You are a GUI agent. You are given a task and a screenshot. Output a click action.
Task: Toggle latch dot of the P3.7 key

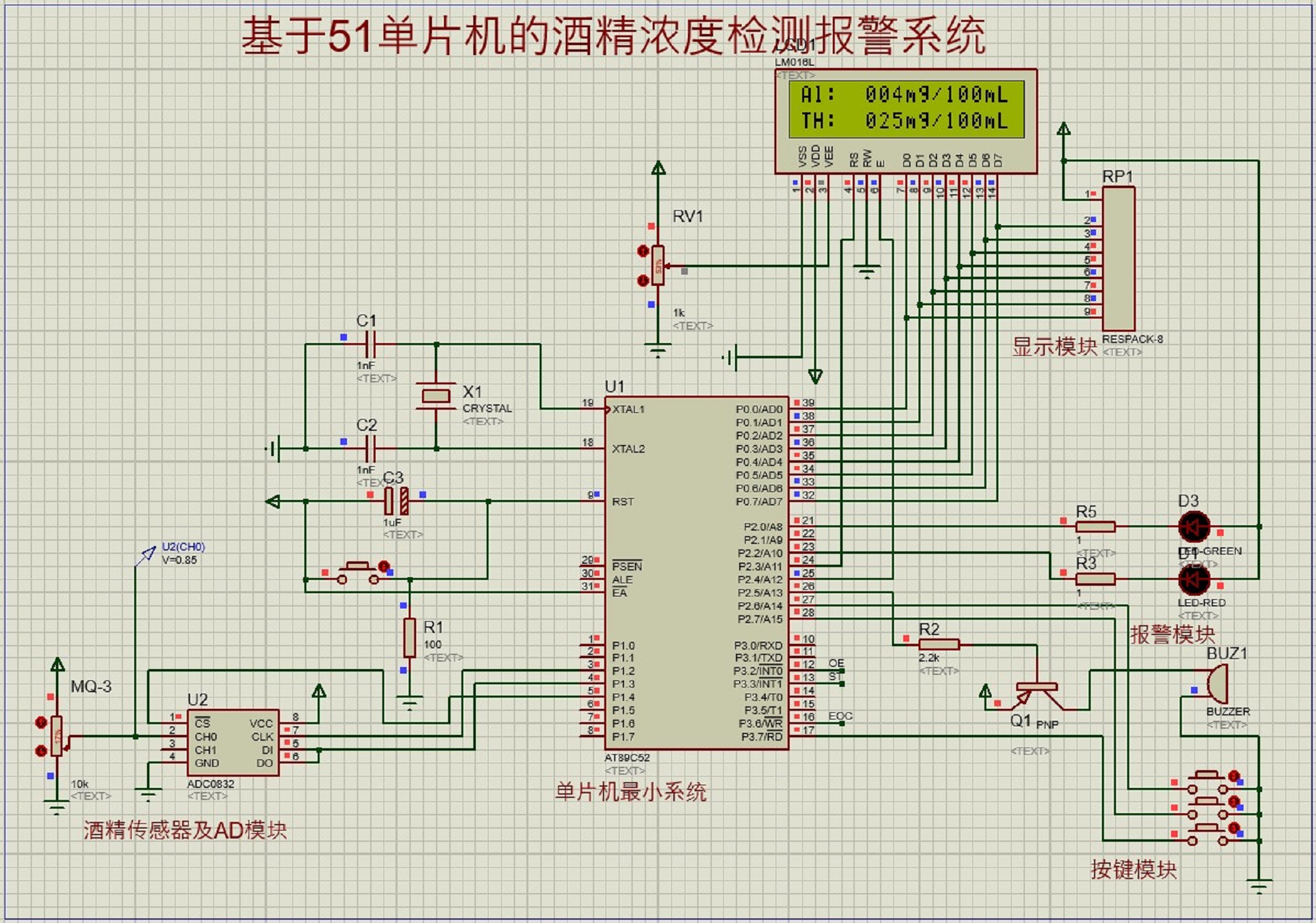(x=1234, y=827)
